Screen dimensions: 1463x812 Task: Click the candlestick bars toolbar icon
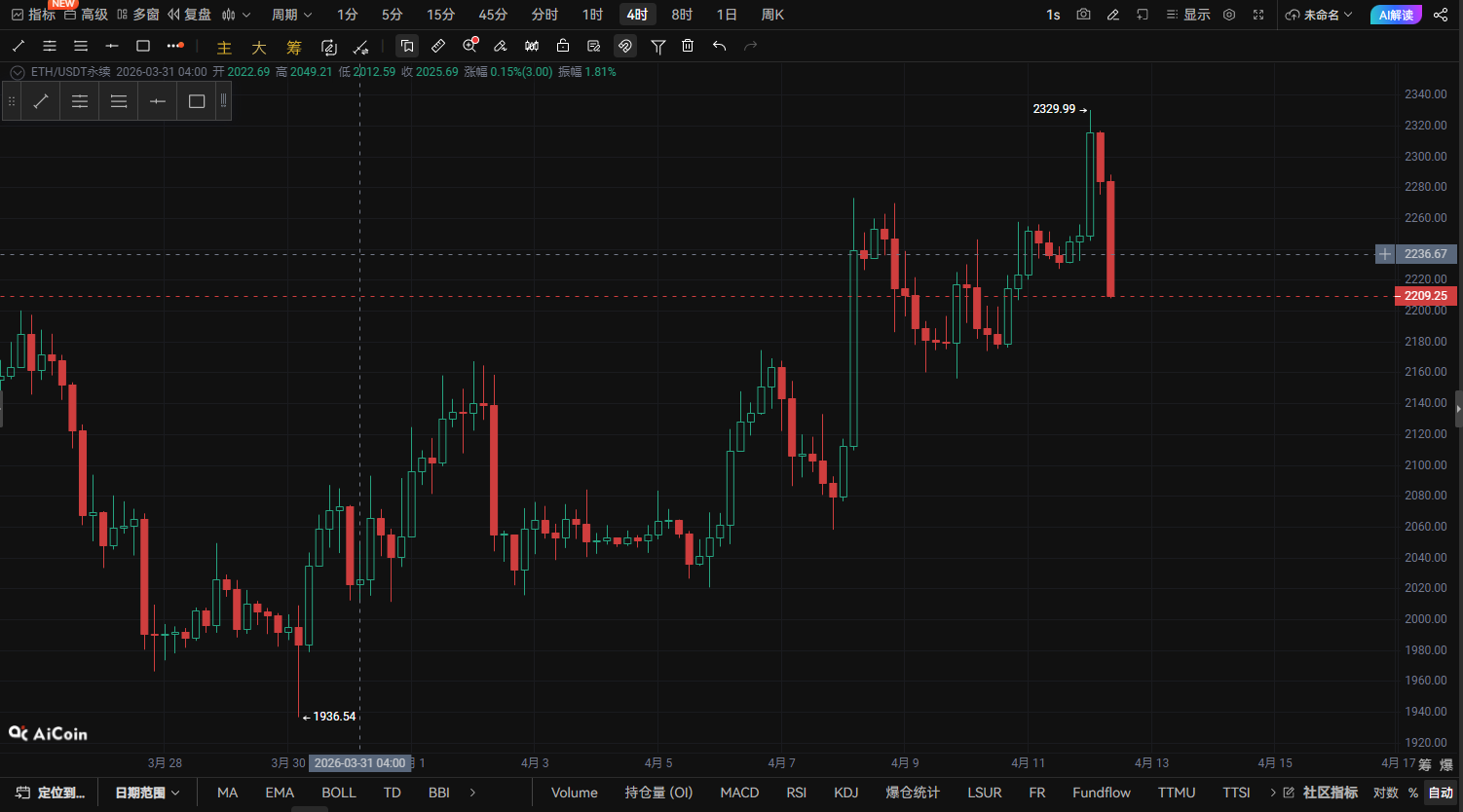532,46
